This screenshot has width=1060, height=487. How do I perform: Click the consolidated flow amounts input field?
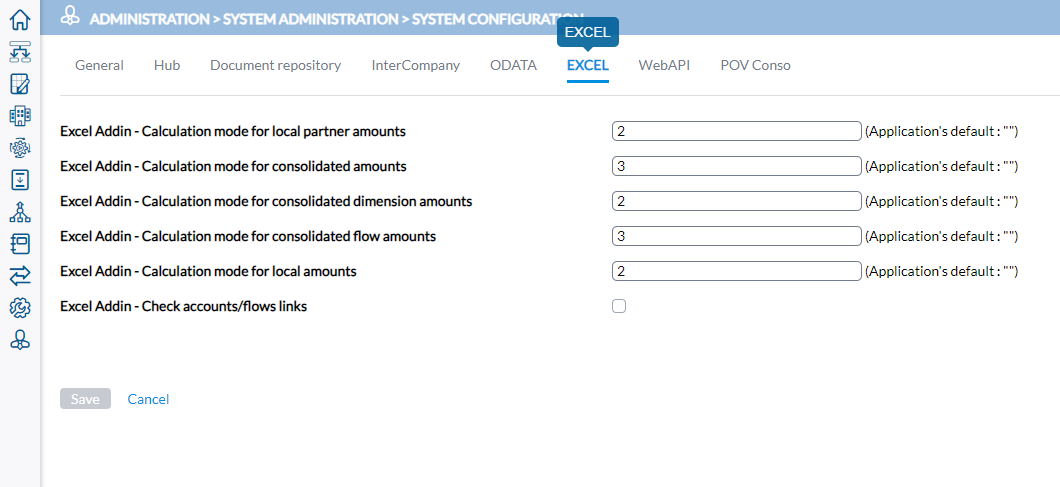click(737, 236)
